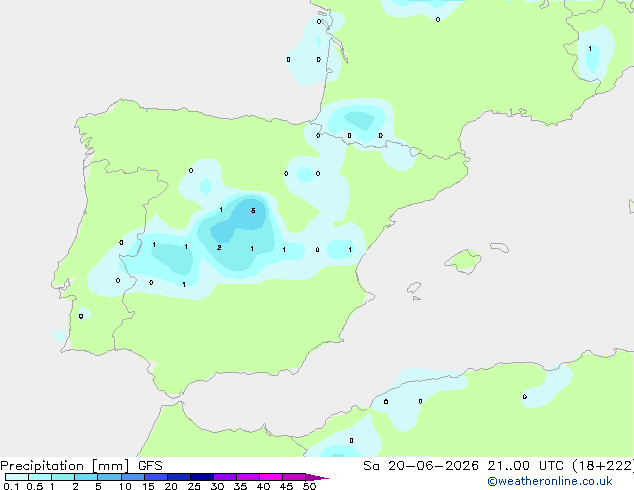The image size is (634, 490).
Task: Click the 45–50 mm legend color swatch
Action: point(294,477)
